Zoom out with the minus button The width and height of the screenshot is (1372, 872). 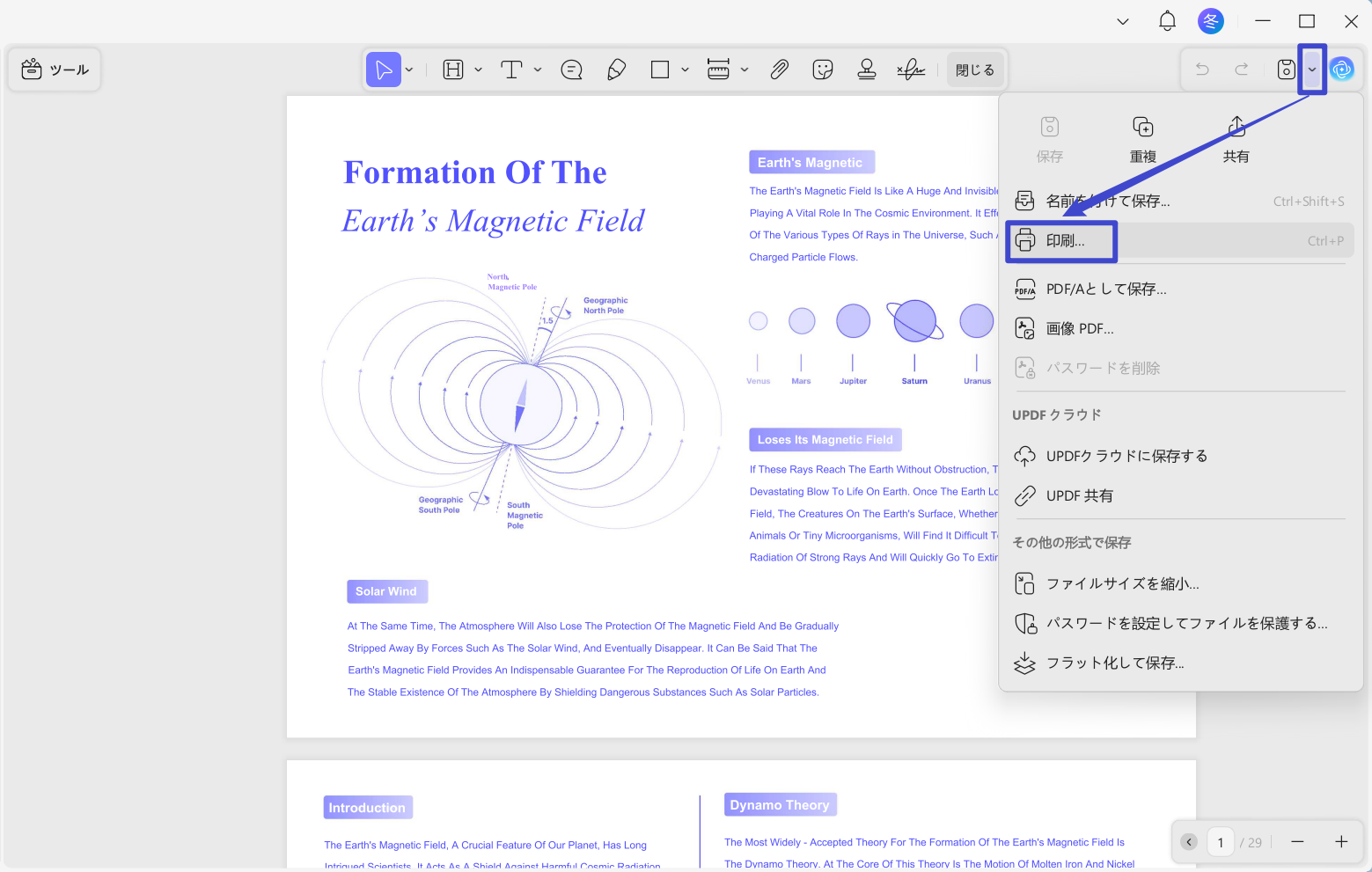1297,842
